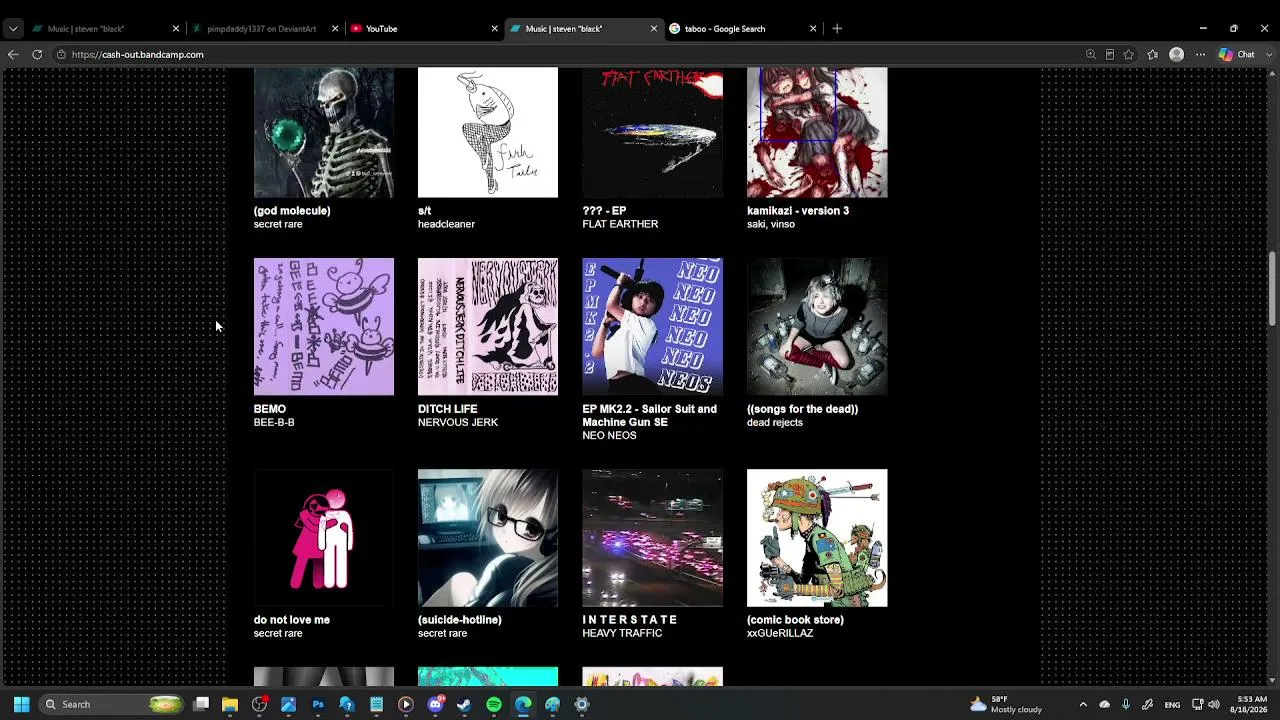
Task: Open Photoshop from the taskbar
Action: [x=318, y=704]
